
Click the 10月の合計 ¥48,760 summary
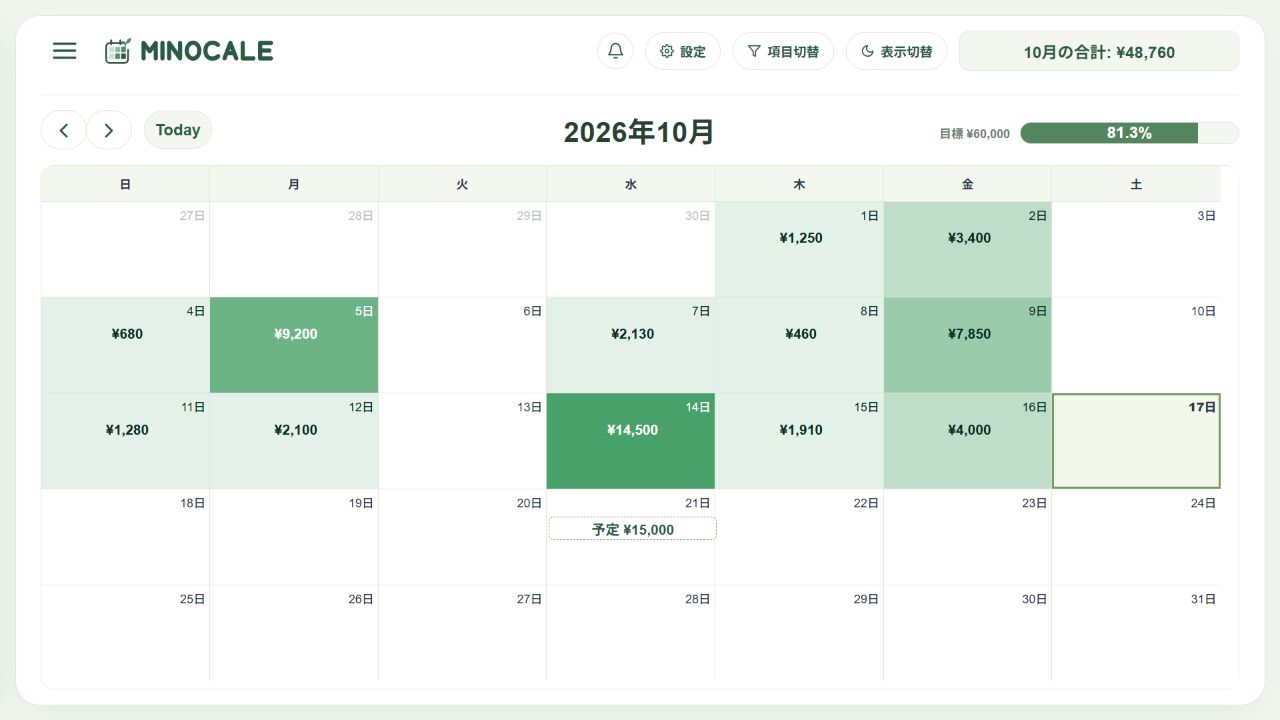click(x=1099, y=51)
